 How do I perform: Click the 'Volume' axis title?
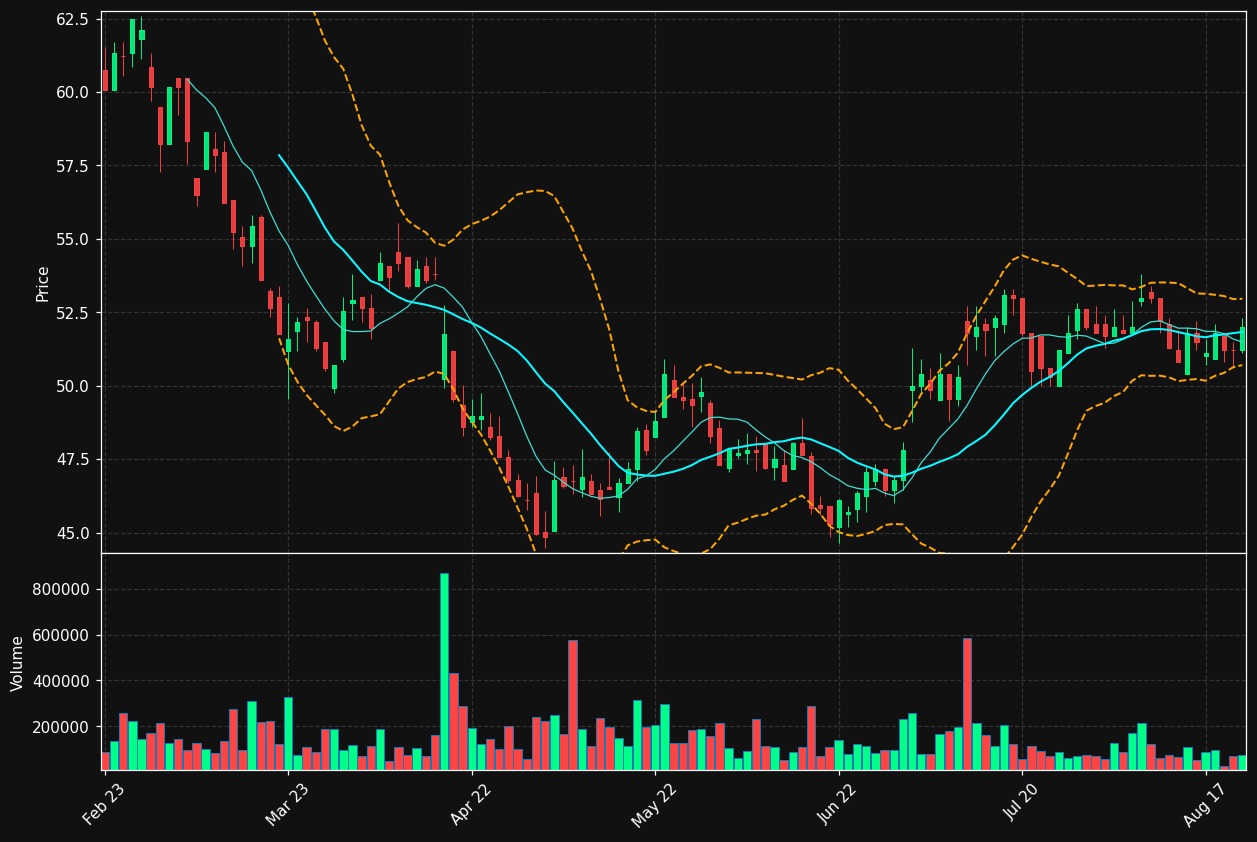click(18, 663)
